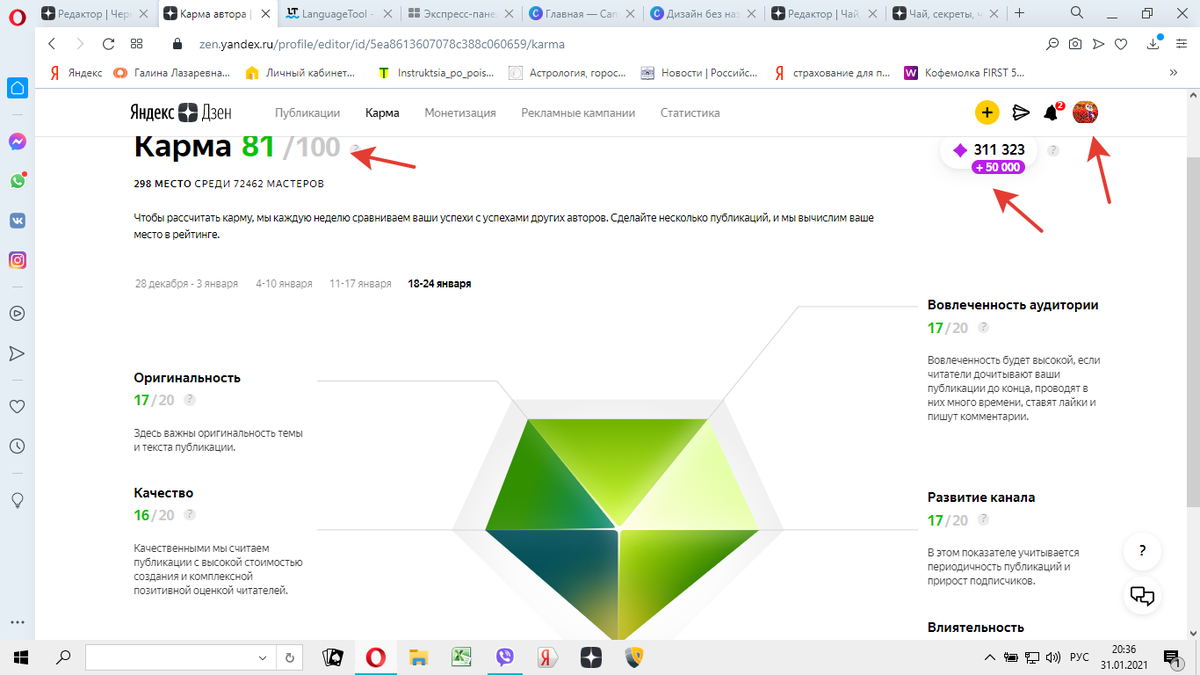Open the Личный кабинет bookmark
The width and height of the screenshot is (1200, 675).
[x=300, y=73]
